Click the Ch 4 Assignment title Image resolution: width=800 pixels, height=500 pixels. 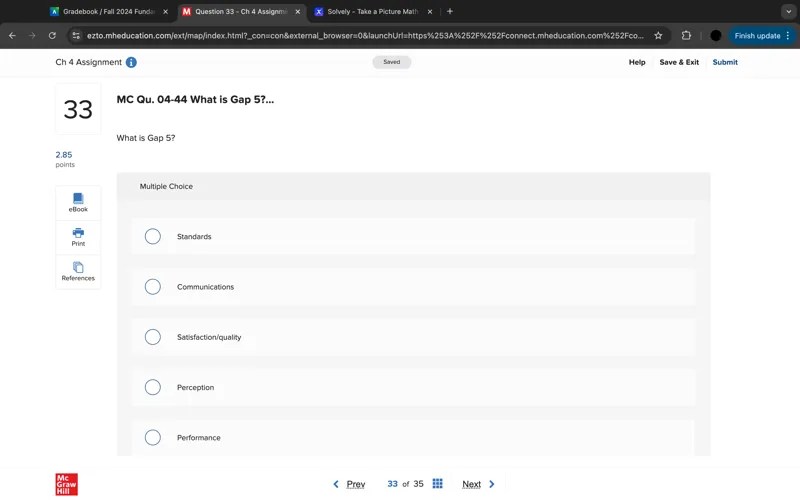88,62
